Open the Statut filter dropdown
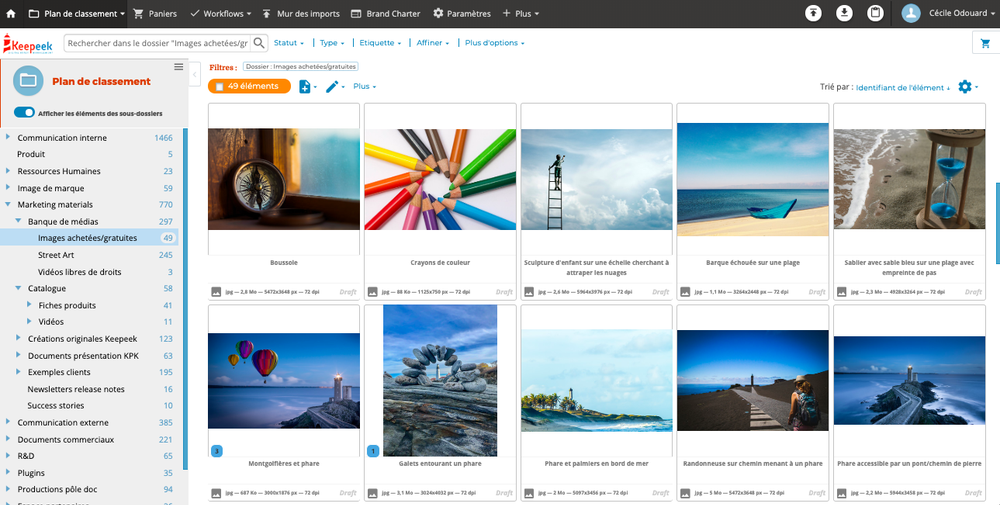This screenshot has height=505, width=1000. tap(288, 43)
